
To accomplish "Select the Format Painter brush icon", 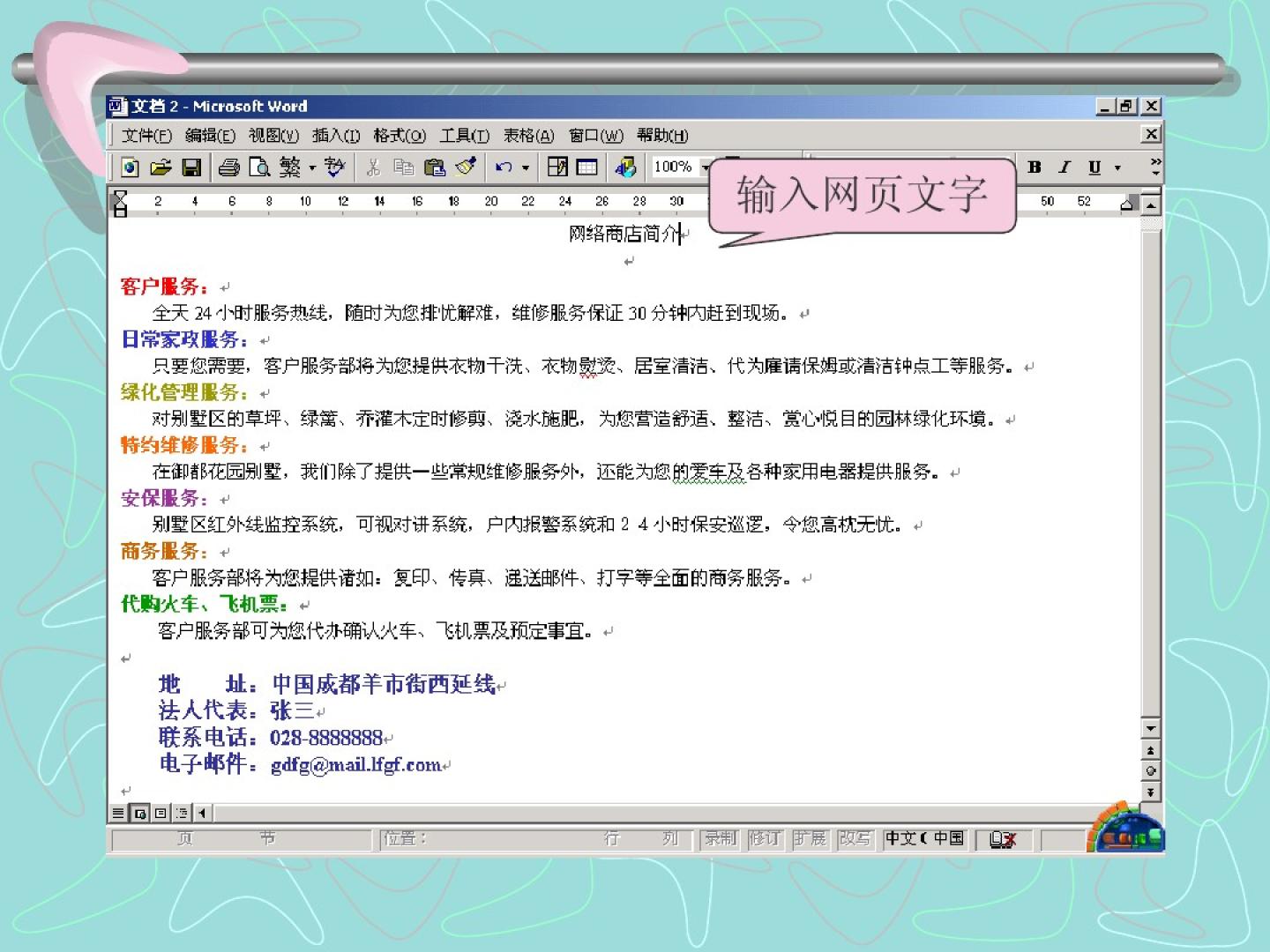I will coord(466,167).
